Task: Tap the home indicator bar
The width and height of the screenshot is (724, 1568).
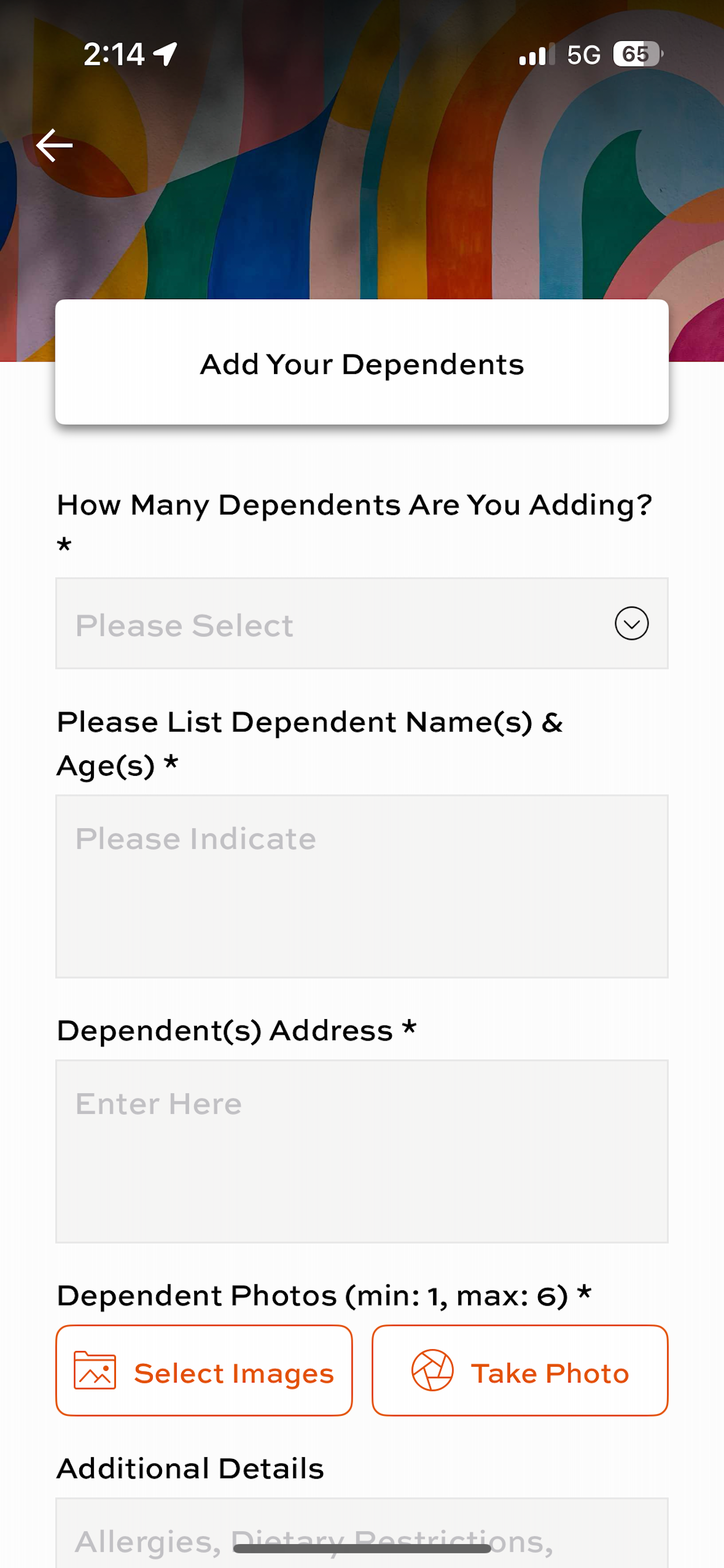Action: coord(362,1549)
